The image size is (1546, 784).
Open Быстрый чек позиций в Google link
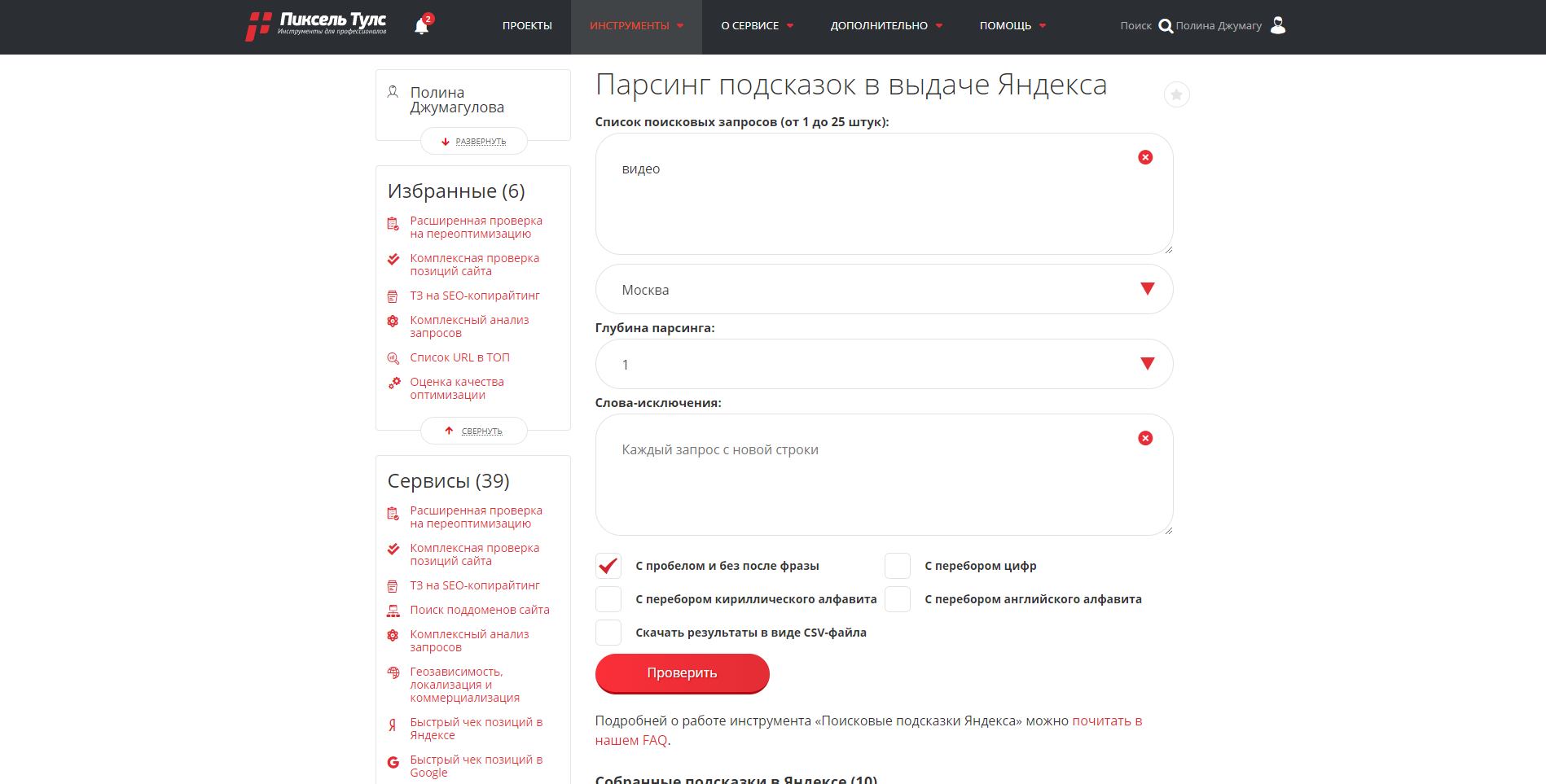pyautogui.click(x=476, y=766)
